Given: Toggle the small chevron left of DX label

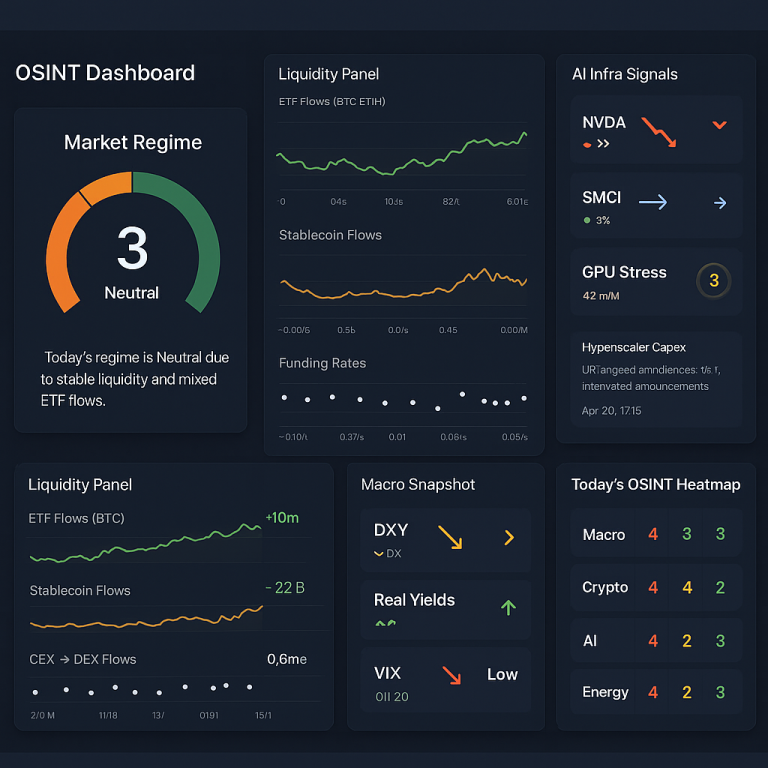Looking at the screenshot, I should [x=378, y=553].
